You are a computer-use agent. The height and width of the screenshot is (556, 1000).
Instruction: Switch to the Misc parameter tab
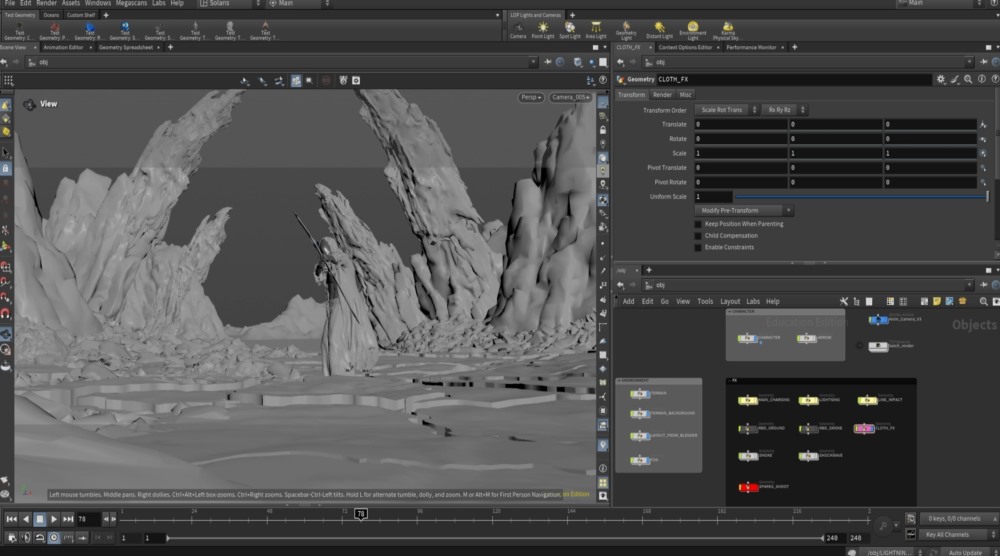[x=685, y=94]
